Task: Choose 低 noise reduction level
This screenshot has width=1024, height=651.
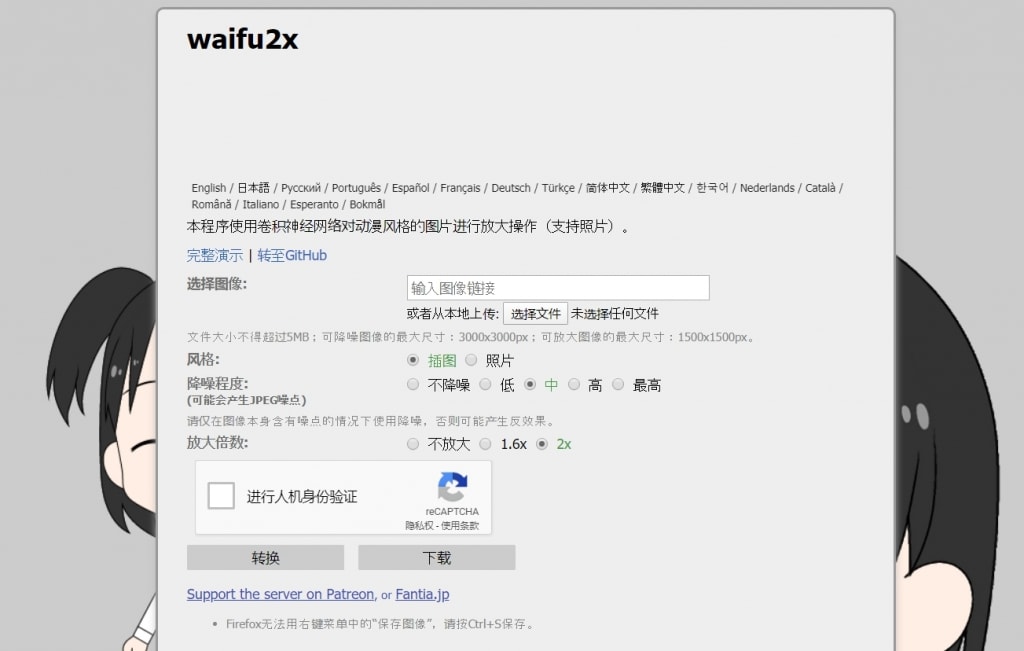Action: pyautogui.click(x=485, y=385)
